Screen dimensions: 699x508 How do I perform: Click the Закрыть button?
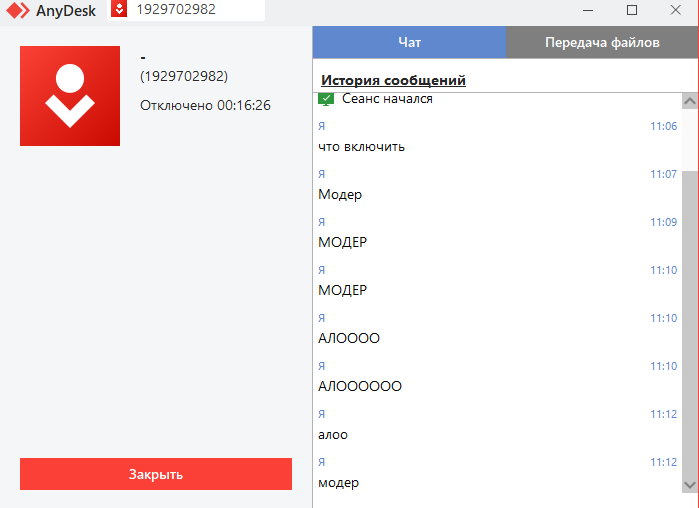click(156, 474)
